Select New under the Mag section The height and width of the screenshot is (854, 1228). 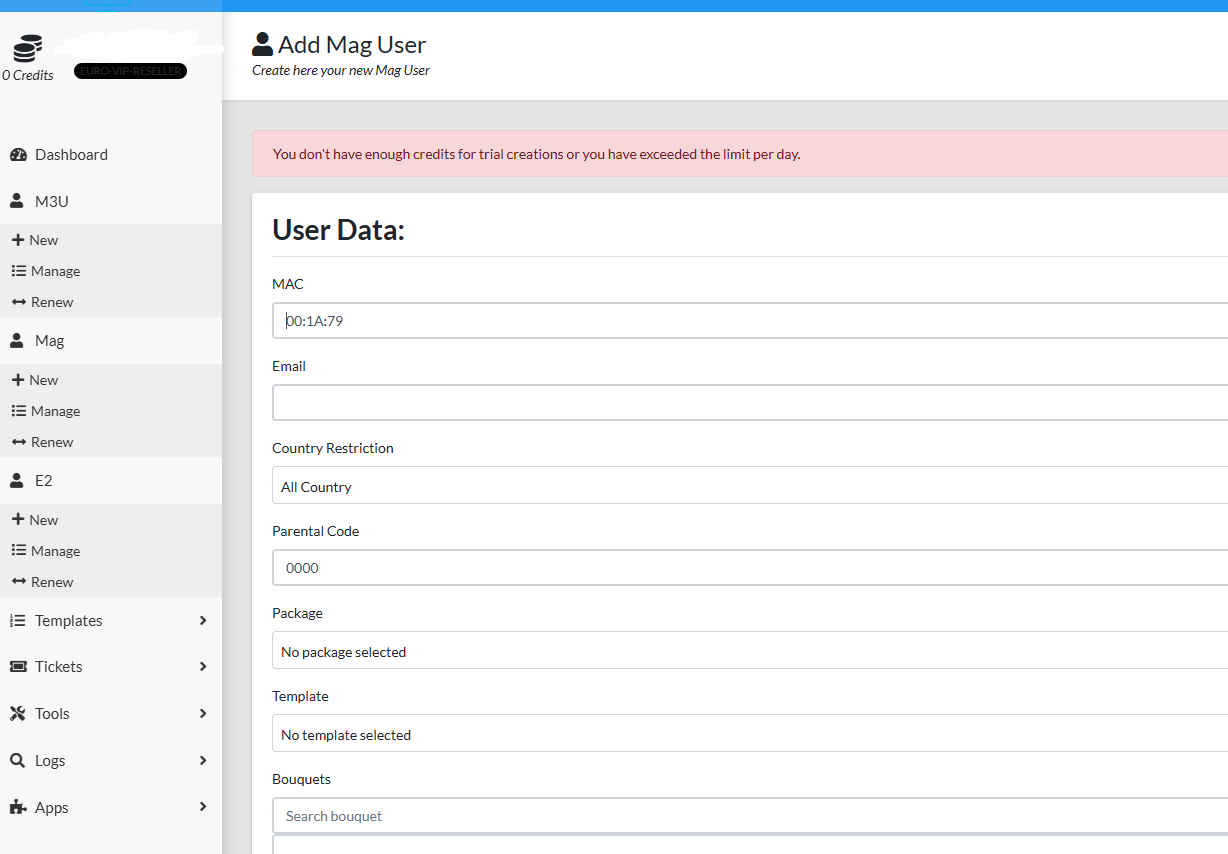pyautogui.click(x=43, y=380)
